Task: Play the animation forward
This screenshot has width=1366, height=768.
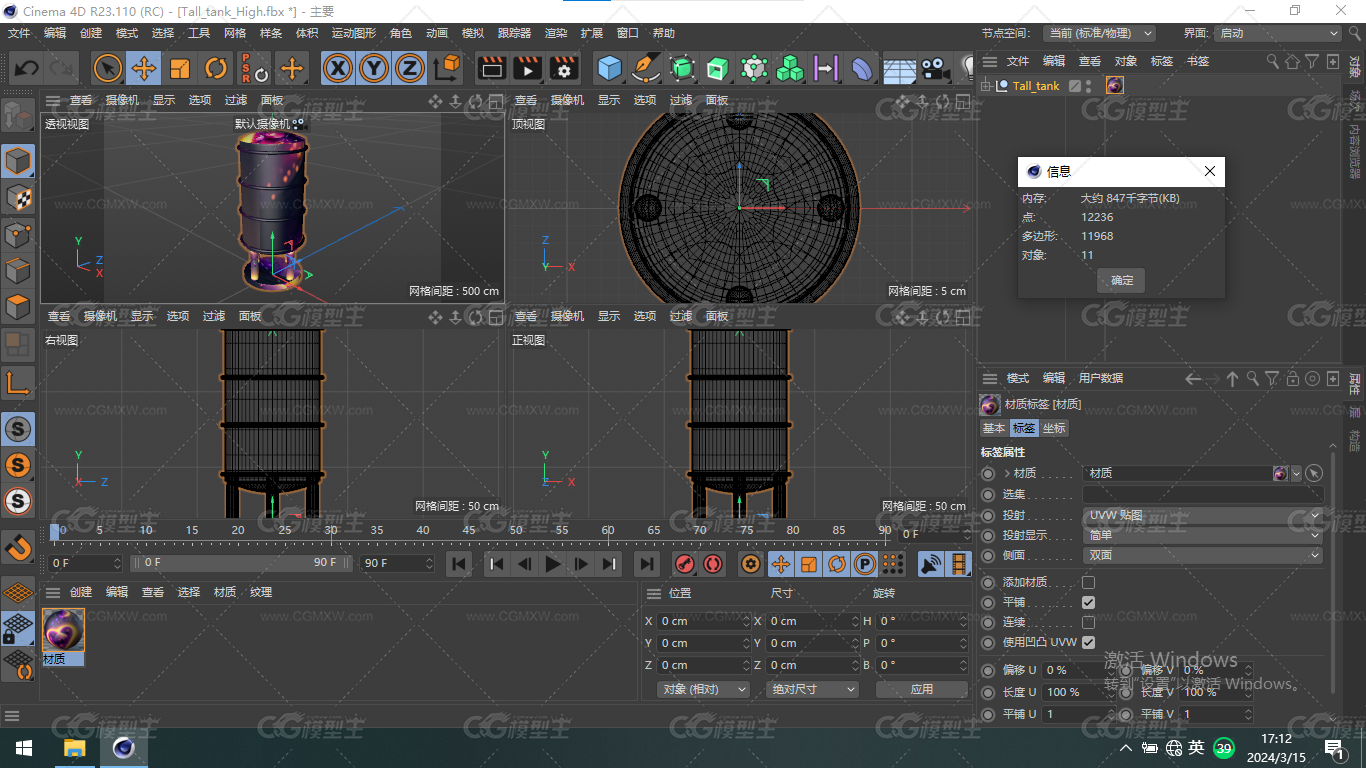Action: point(552,564)
